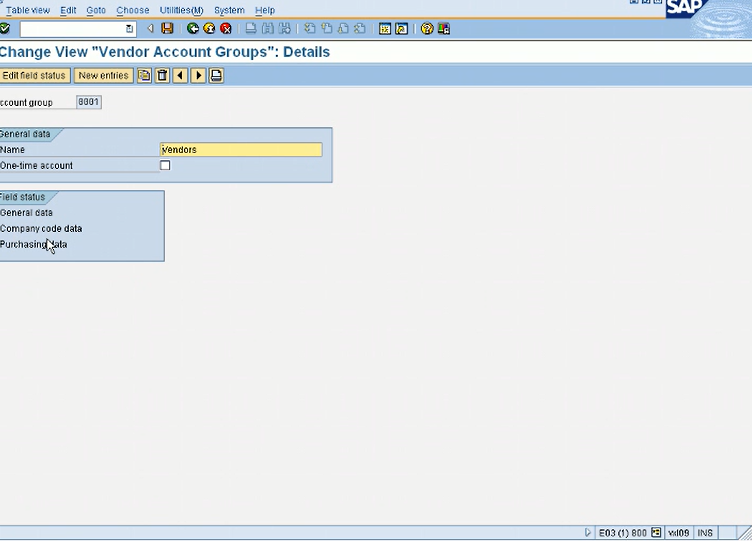Open the Table view menu
Screen dimensions: 752x541
(x=27, y=10)
